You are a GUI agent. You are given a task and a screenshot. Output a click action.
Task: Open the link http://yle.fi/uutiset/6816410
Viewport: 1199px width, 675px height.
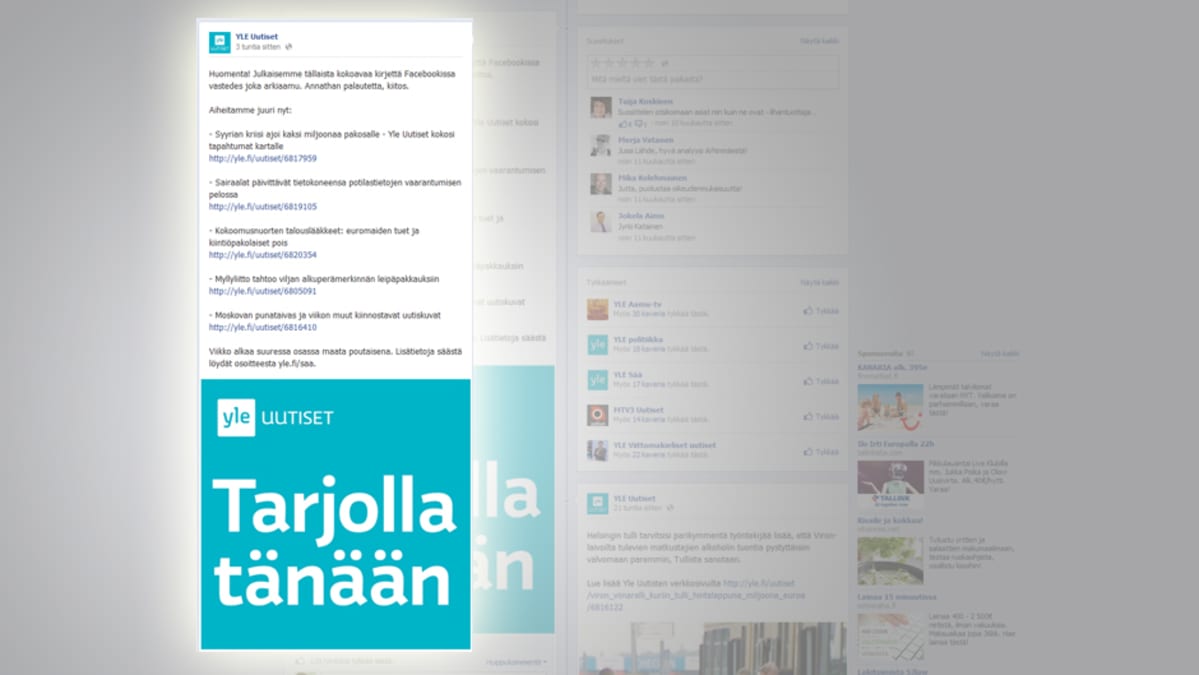tap(262, 327)
